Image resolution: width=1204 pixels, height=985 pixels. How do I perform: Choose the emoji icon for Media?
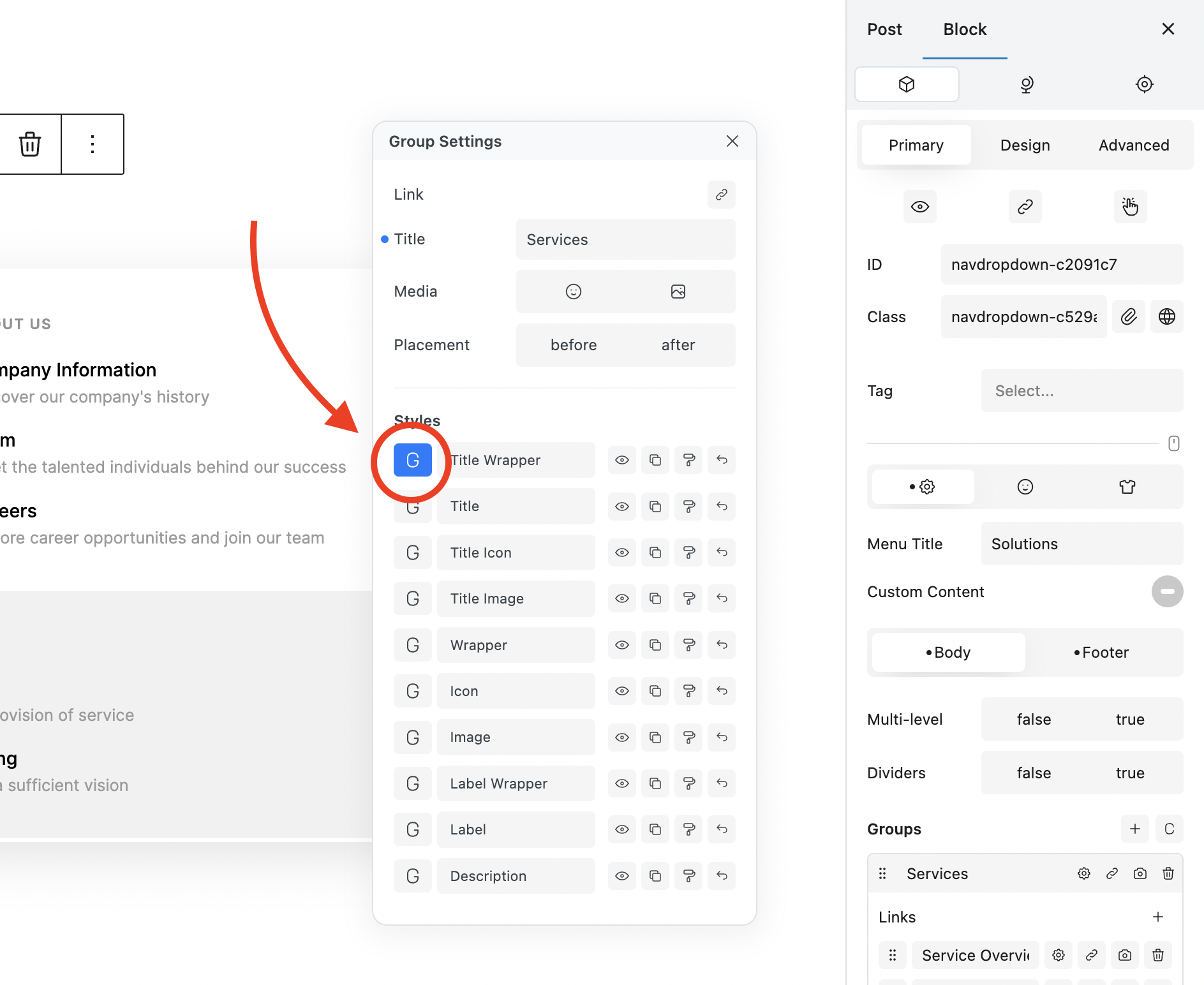point(573,292)
